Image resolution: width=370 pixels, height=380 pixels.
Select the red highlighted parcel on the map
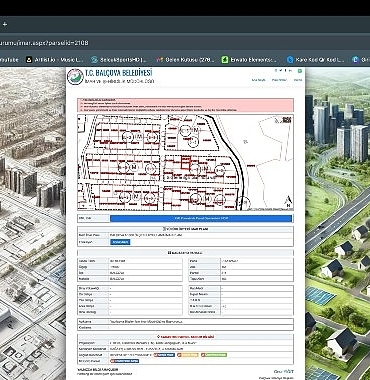pyautogui.click(x=185, y=162)
